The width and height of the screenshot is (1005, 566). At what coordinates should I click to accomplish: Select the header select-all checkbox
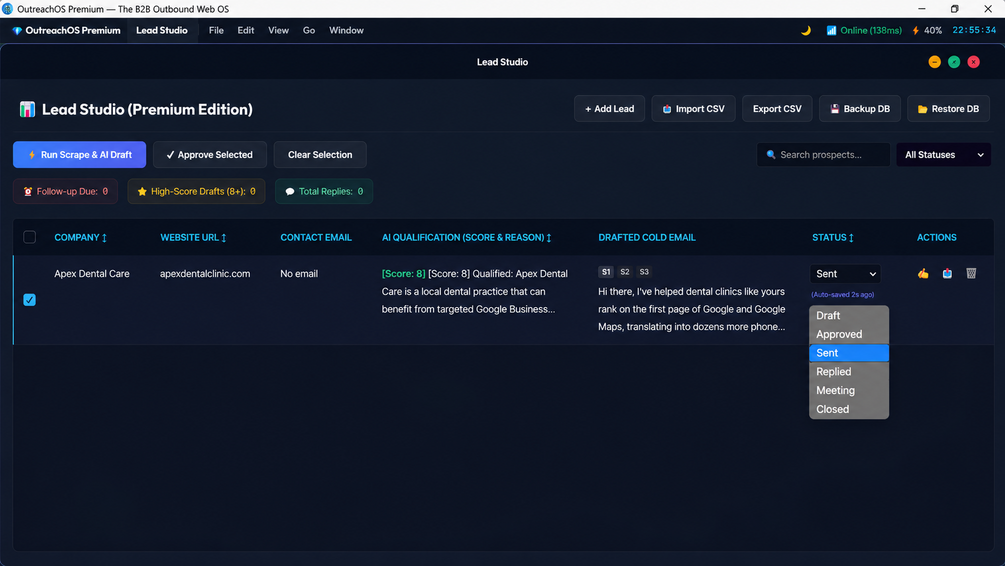[x=29, y=237]
